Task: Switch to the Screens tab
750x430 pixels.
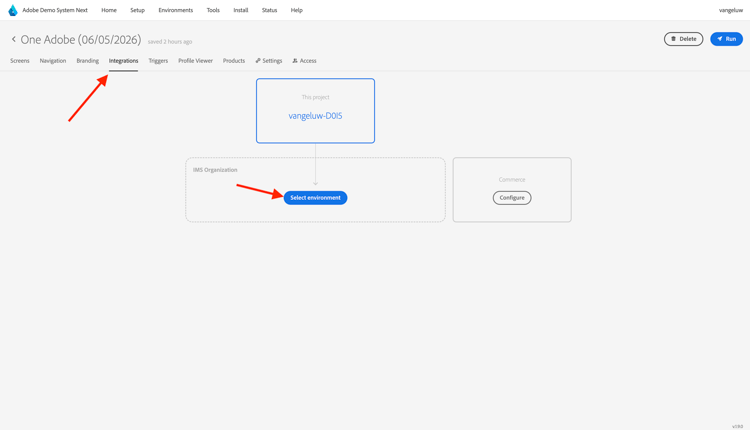Action: 20,61
